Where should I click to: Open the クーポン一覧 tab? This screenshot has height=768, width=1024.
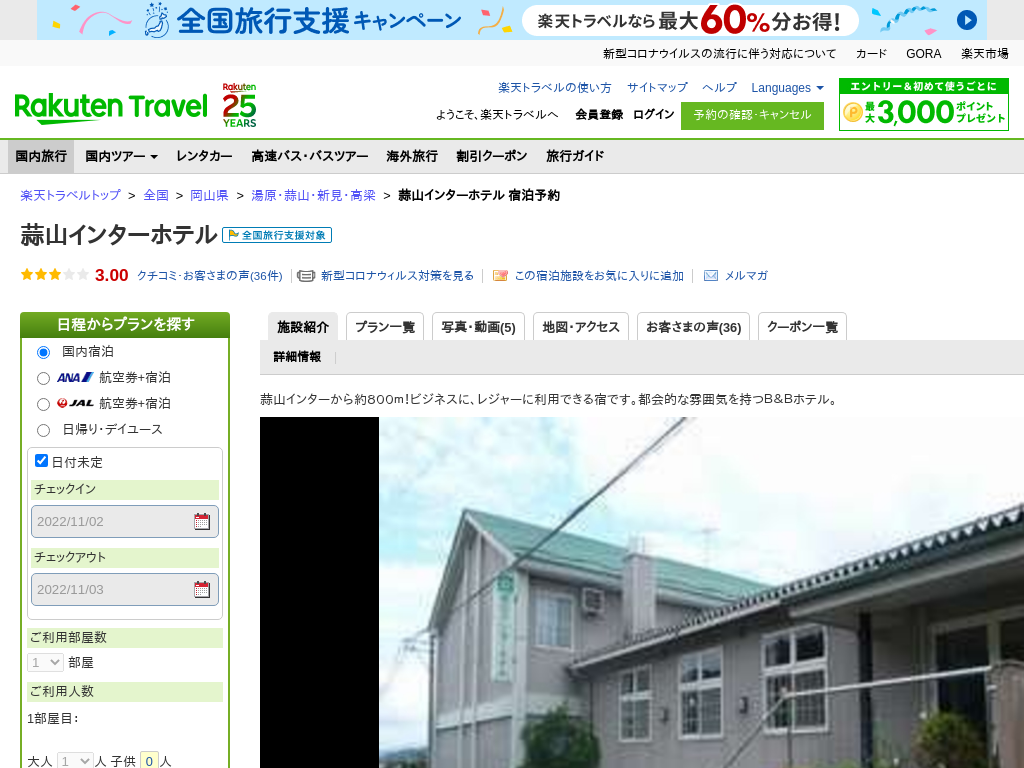pyautogui.click(x=802, y=327)
